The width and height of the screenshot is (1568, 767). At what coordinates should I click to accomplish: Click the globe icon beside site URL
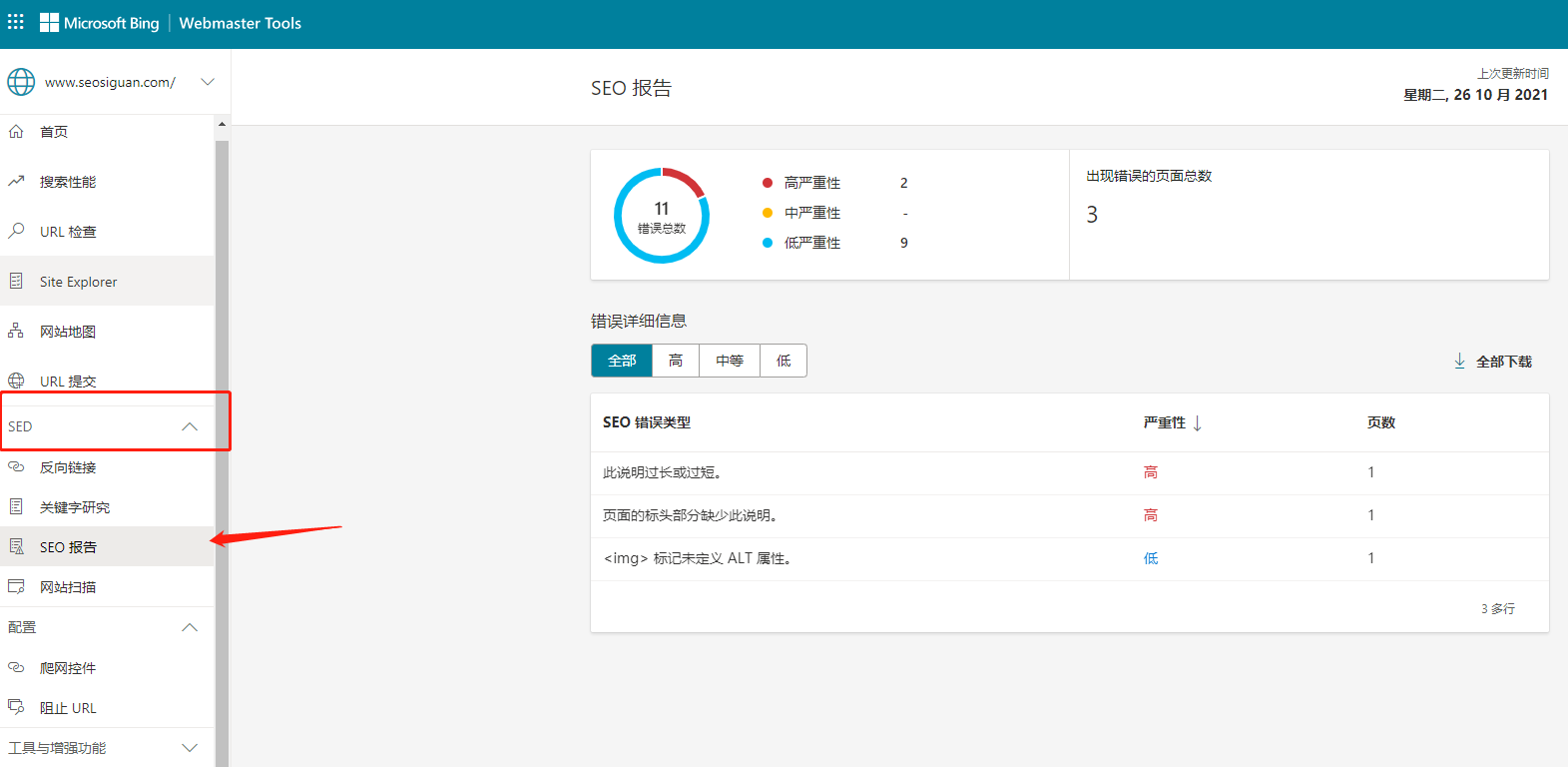[21, 82]
